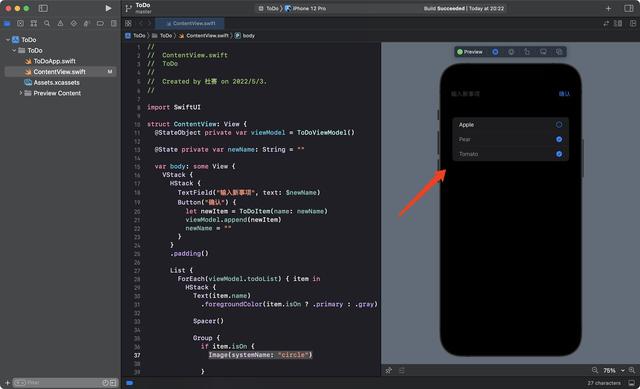Open the Find navigator

click(47, 24)
